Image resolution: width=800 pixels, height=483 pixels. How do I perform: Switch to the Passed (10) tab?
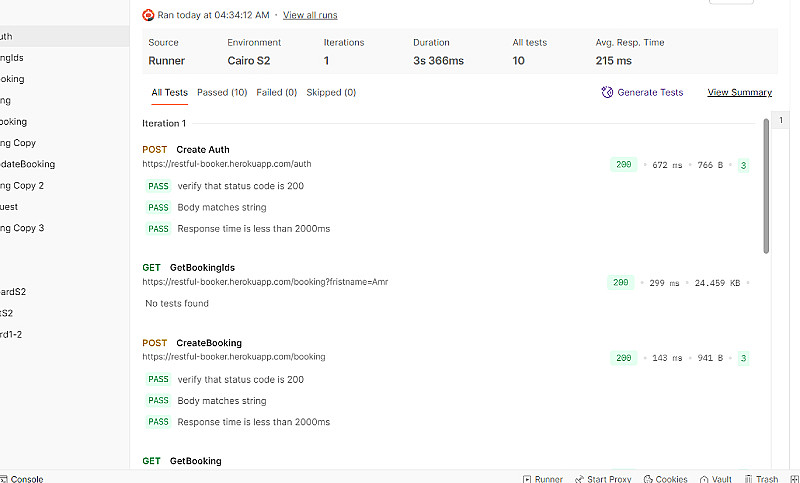click(x=222, y=93)
